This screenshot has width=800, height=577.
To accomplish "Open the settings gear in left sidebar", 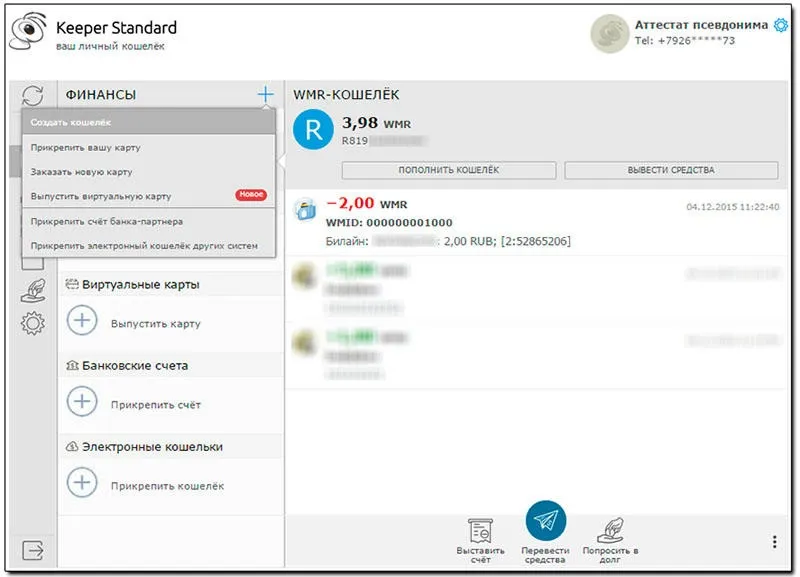I will pos(33,322).
